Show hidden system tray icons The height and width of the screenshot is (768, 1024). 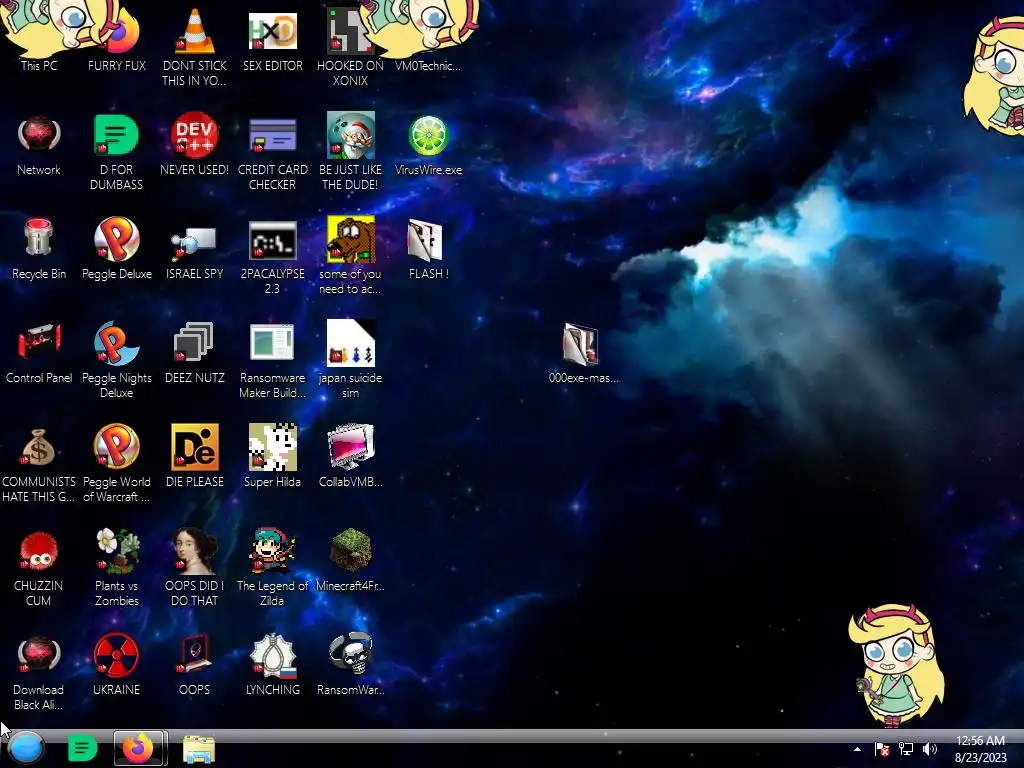(x=857, y=749)
